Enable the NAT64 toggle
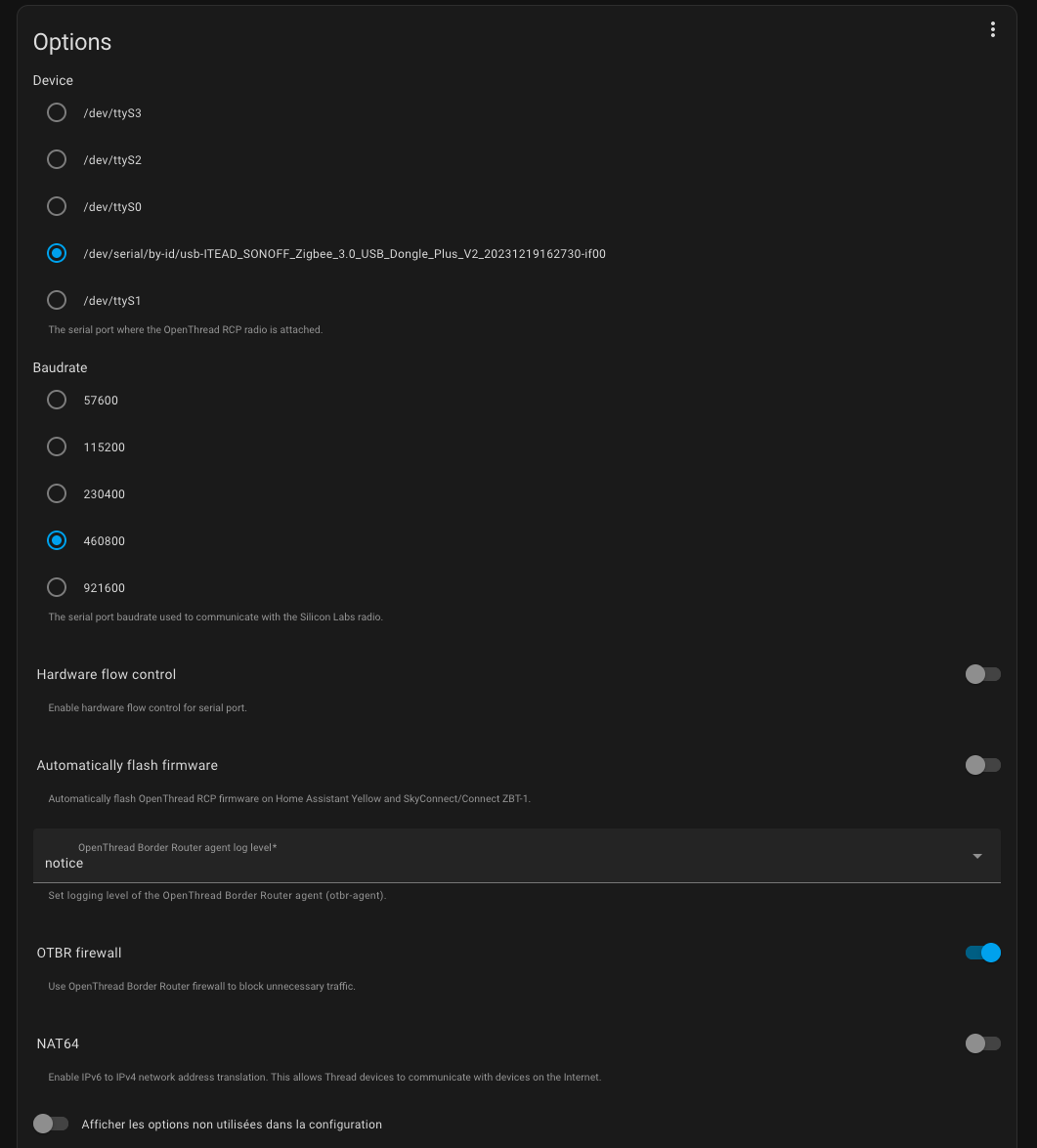 click(x=982, y=1043)
